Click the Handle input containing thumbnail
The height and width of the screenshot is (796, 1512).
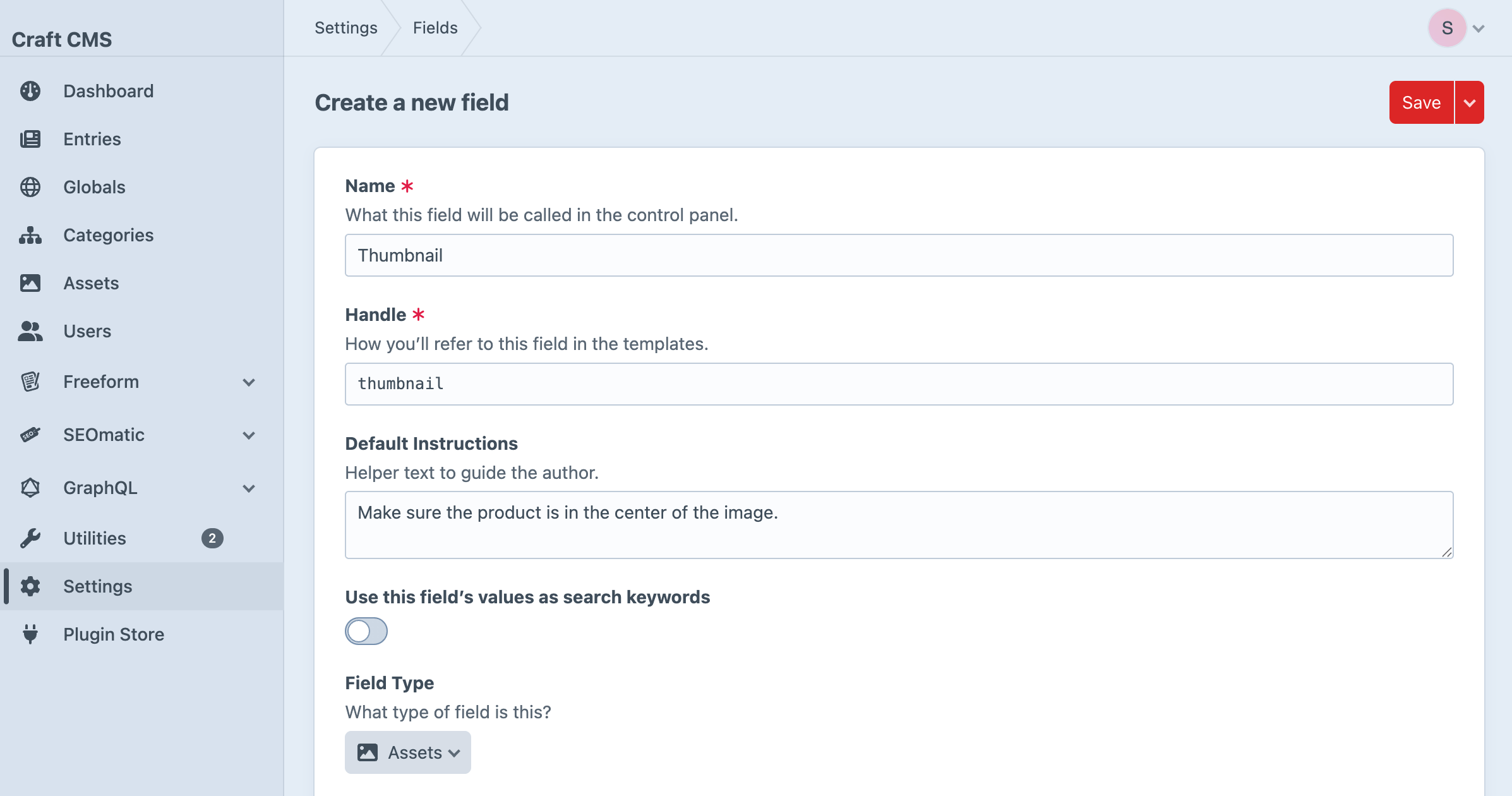899,384
